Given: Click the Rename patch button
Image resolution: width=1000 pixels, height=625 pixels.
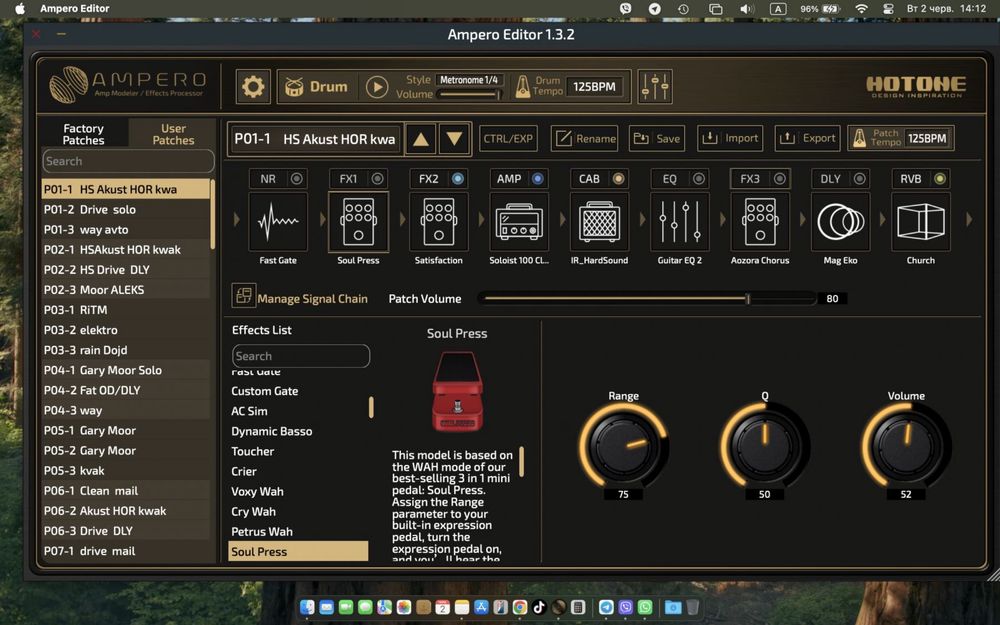Looking at the screenshot, I should 584,138.
